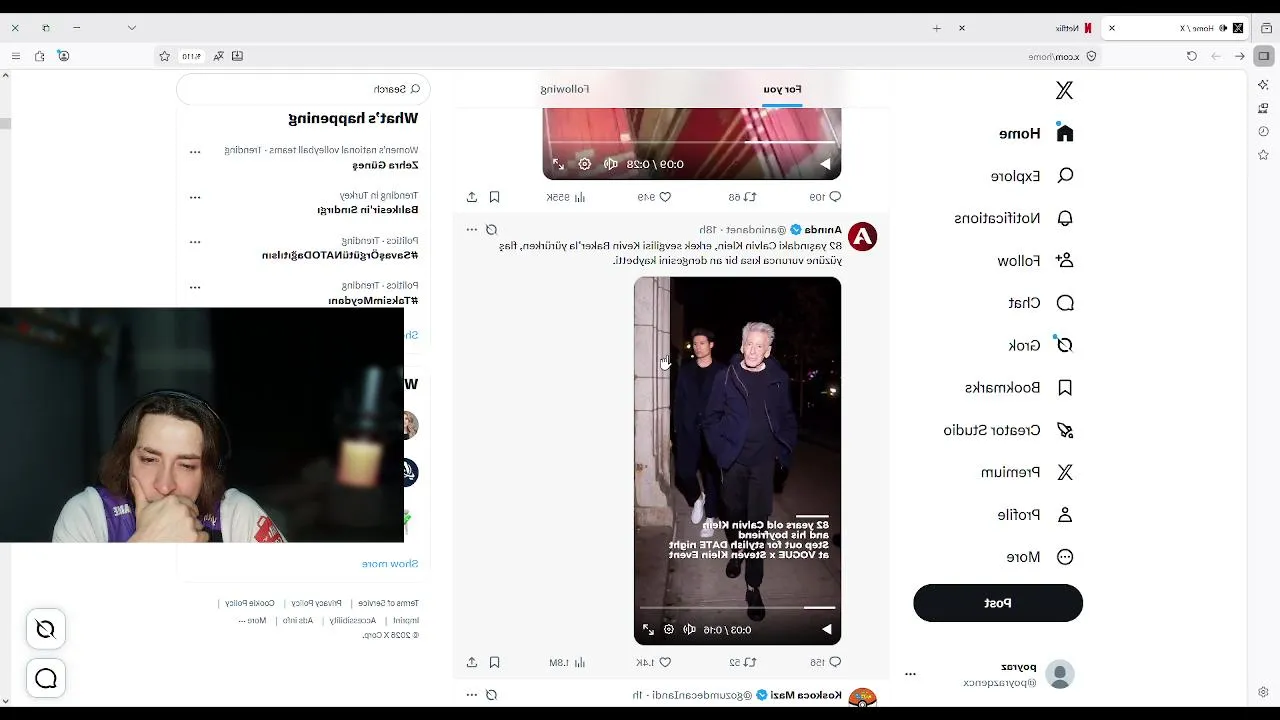Open browser account profile icon
This screenshot has height=720, width=1280.
pyautogui.click(x=64, y=56)
